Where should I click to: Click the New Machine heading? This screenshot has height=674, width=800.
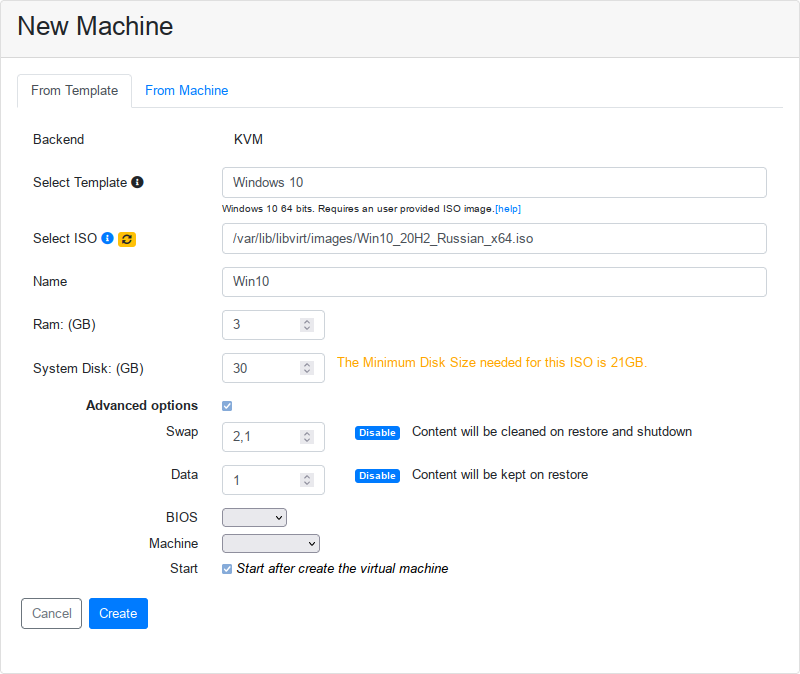95,26
